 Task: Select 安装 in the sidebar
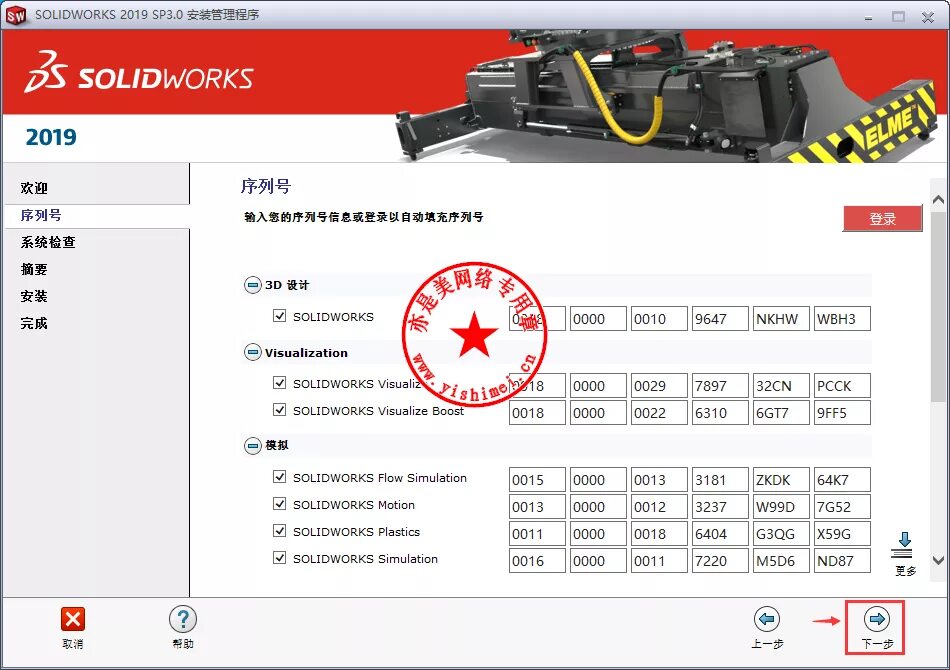coord(34,296)
